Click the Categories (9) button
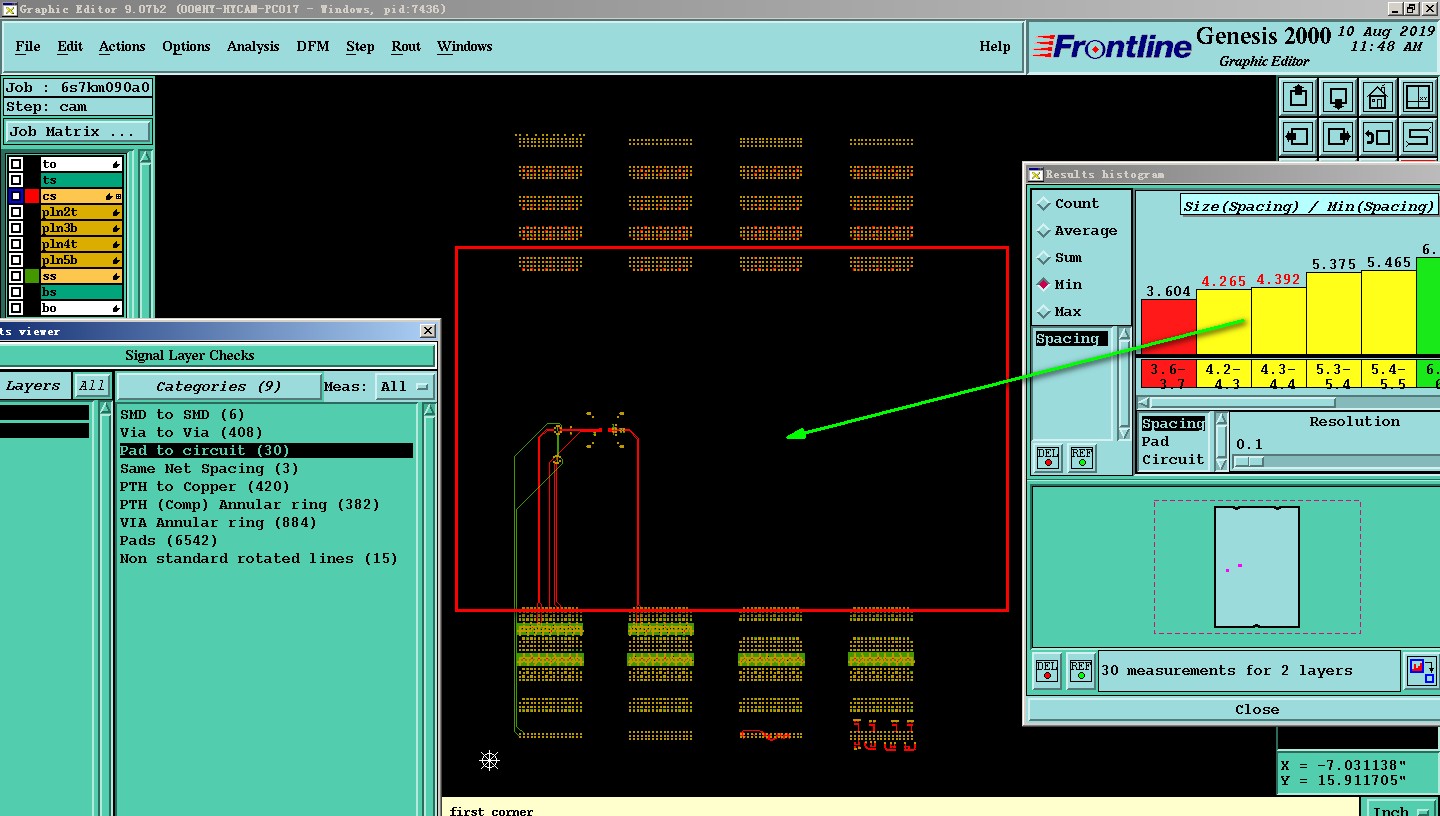This screenshot has height=816, width=1440. (218, 387)
